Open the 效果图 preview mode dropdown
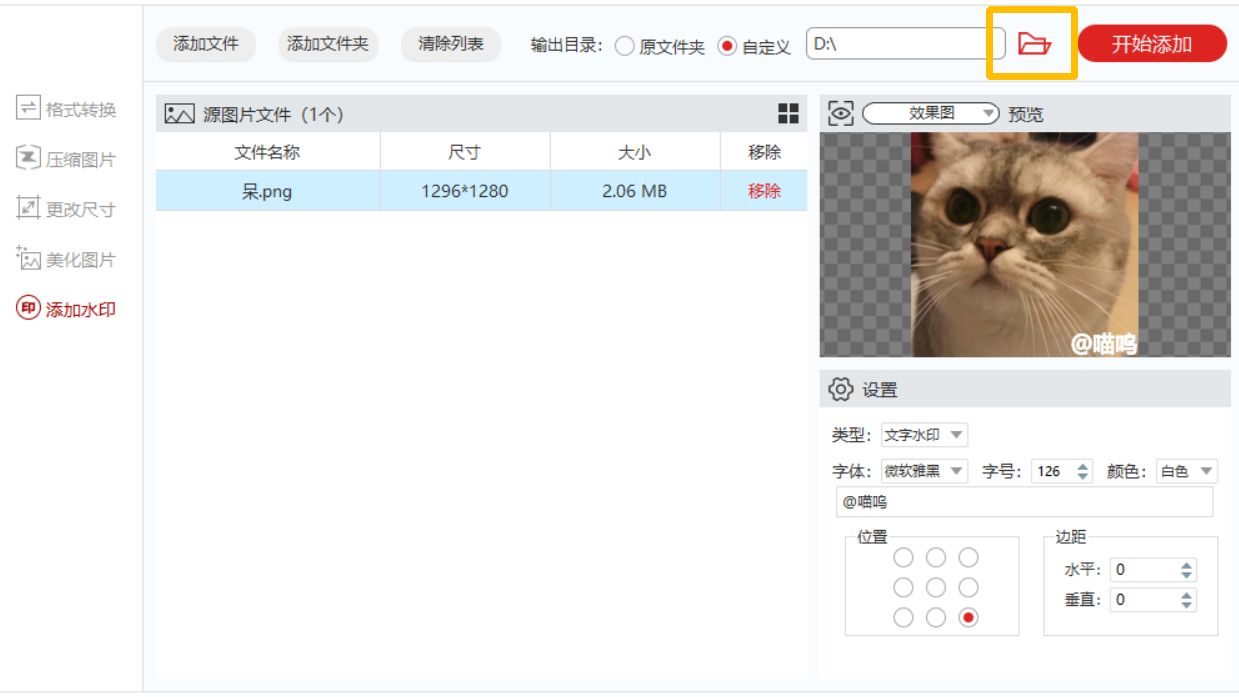 [931, 114]
